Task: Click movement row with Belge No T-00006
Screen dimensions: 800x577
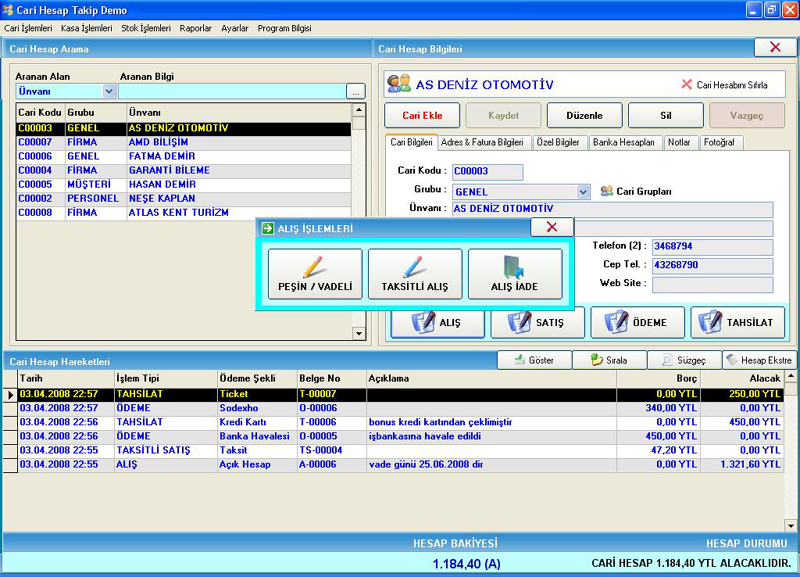Action: [401, 422]
